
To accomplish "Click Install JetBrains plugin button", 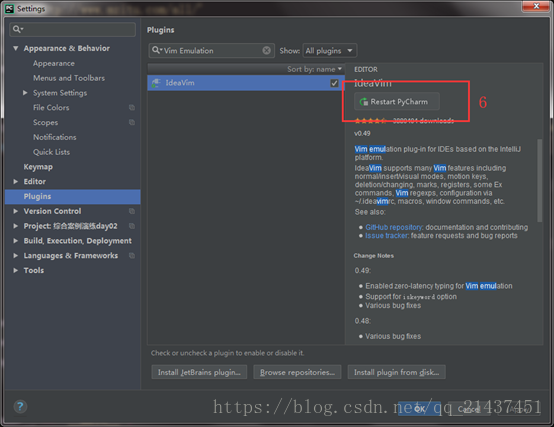I will click(x=199, y=372).
